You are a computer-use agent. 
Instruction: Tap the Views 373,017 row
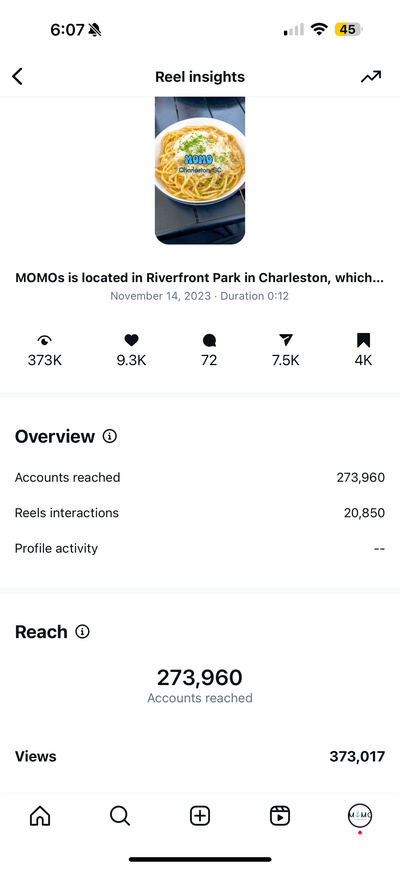pos(200,756)
